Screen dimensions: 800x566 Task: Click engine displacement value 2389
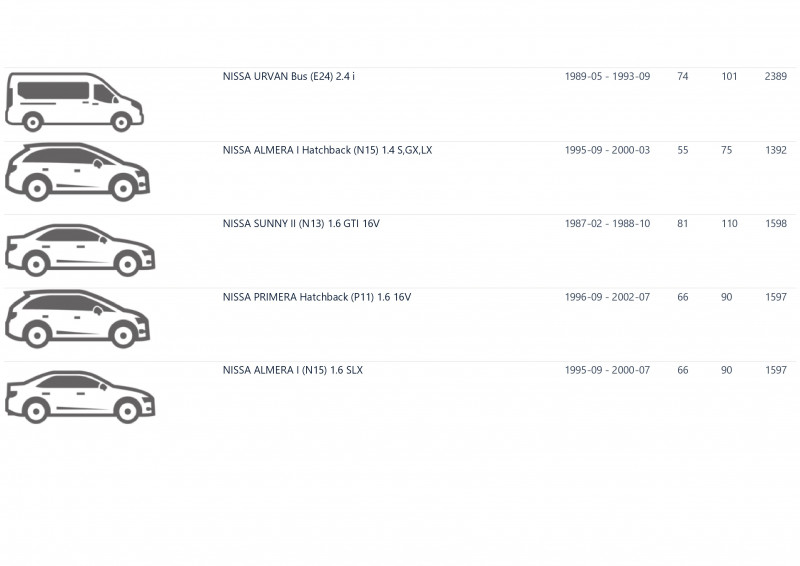tap(776, 77)
